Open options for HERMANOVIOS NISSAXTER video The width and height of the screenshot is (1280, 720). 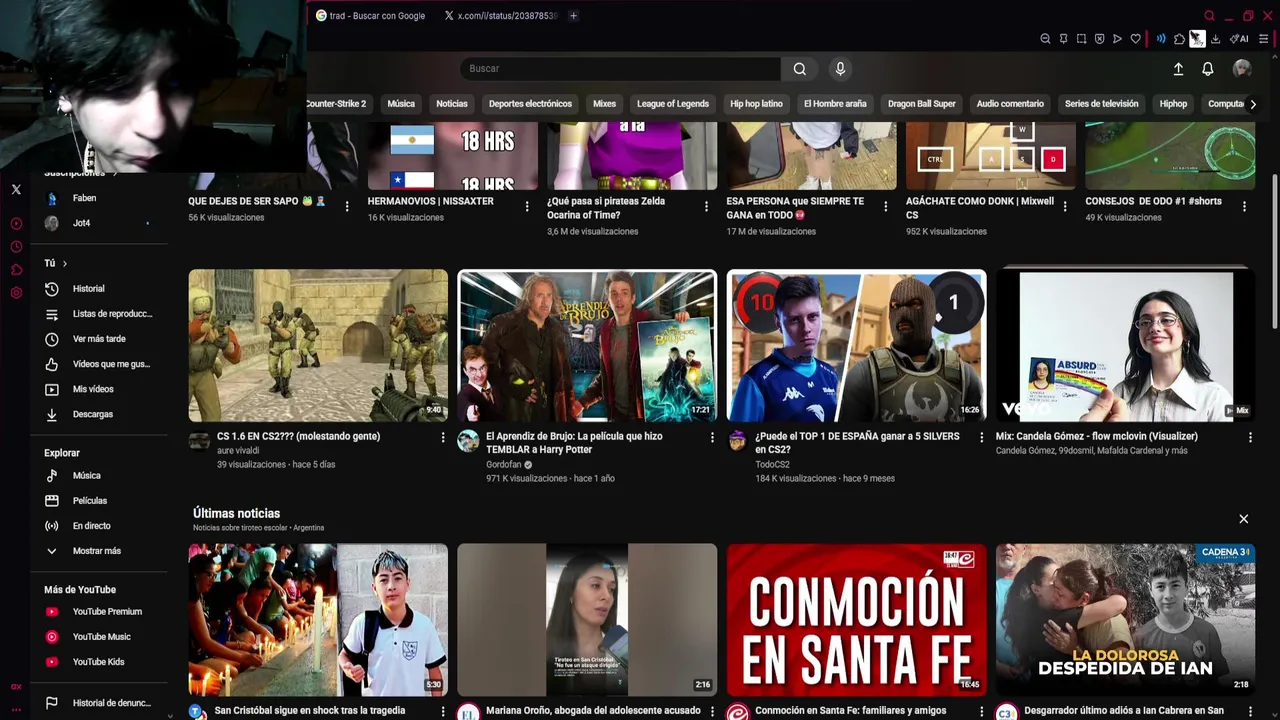527,206
